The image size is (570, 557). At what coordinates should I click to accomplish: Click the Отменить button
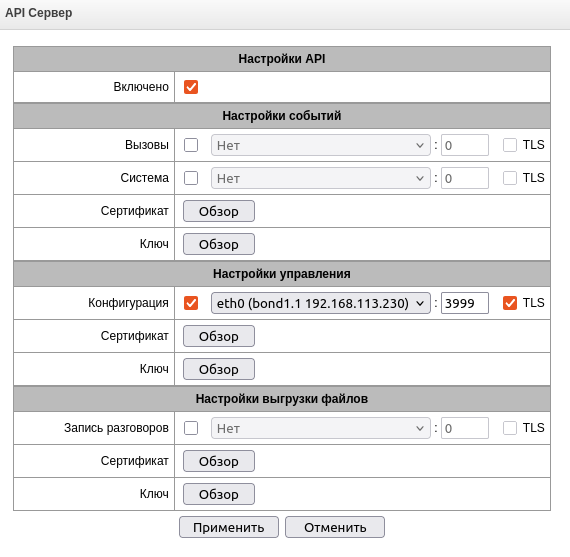tap(335, 527)
